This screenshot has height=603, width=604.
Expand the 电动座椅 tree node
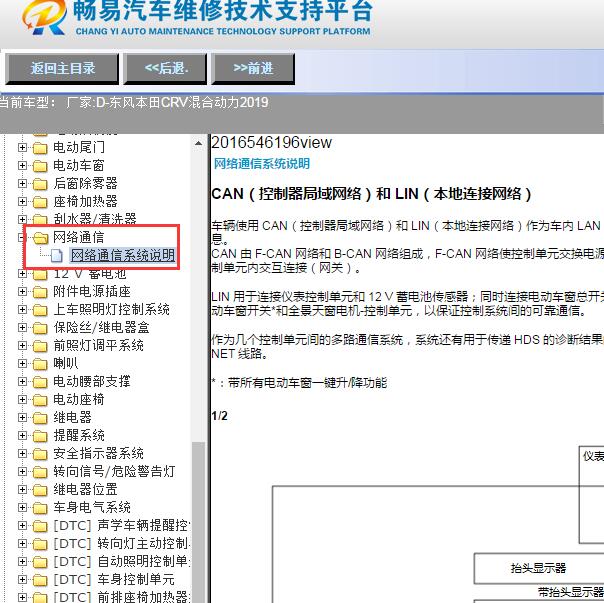coord(22,400)
